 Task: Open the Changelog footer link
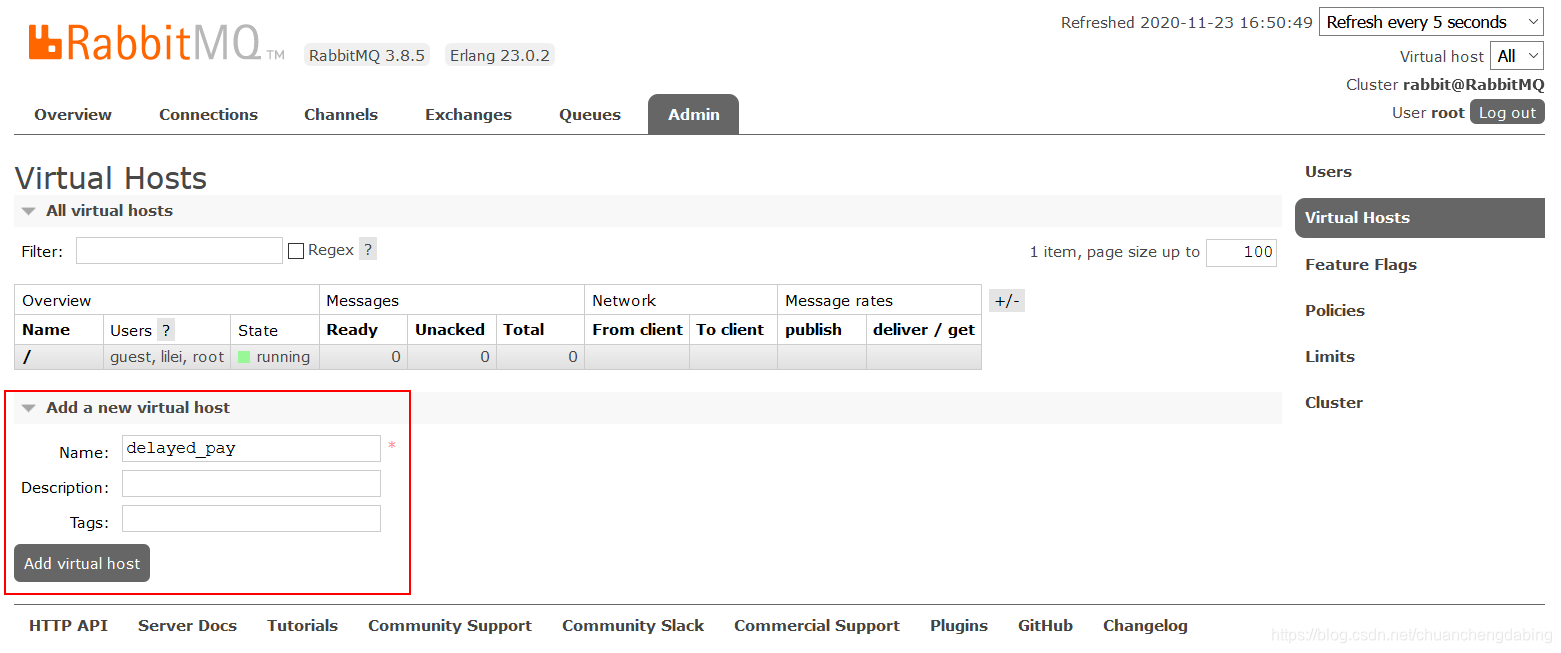click(1145, 626)
